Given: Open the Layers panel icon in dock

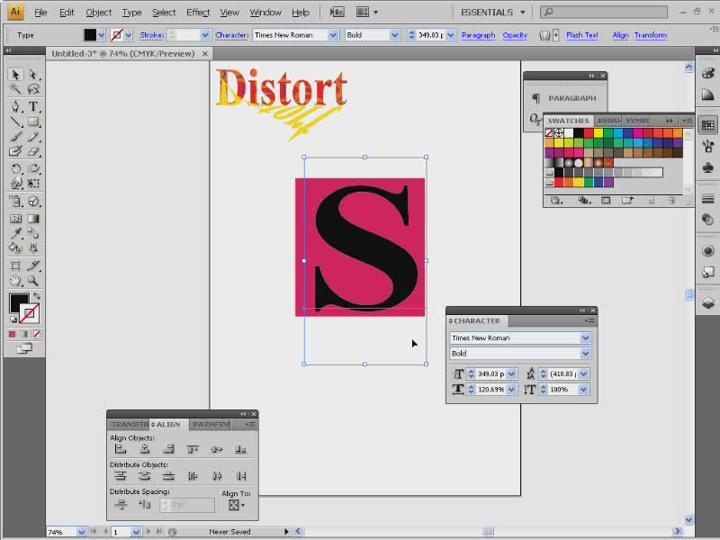Looking at the screenshot, I should tap(708, 303).
